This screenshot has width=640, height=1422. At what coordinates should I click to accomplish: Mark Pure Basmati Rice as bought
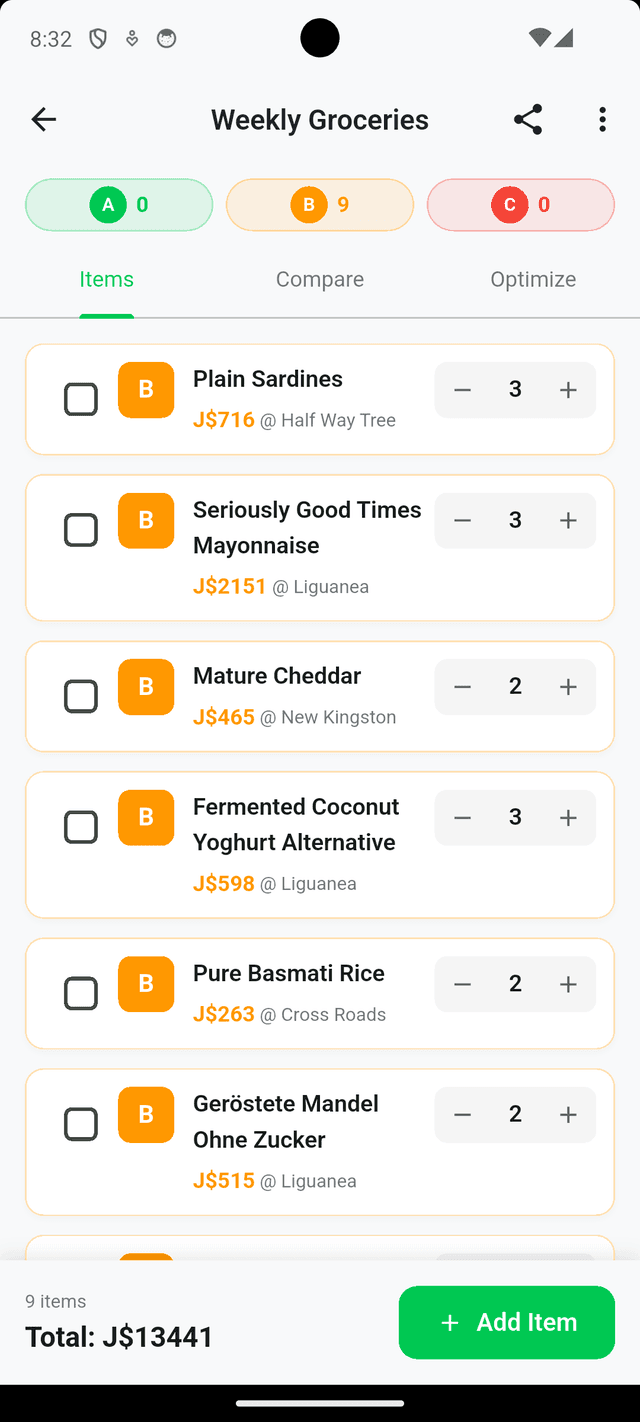(x=81, y=993)
